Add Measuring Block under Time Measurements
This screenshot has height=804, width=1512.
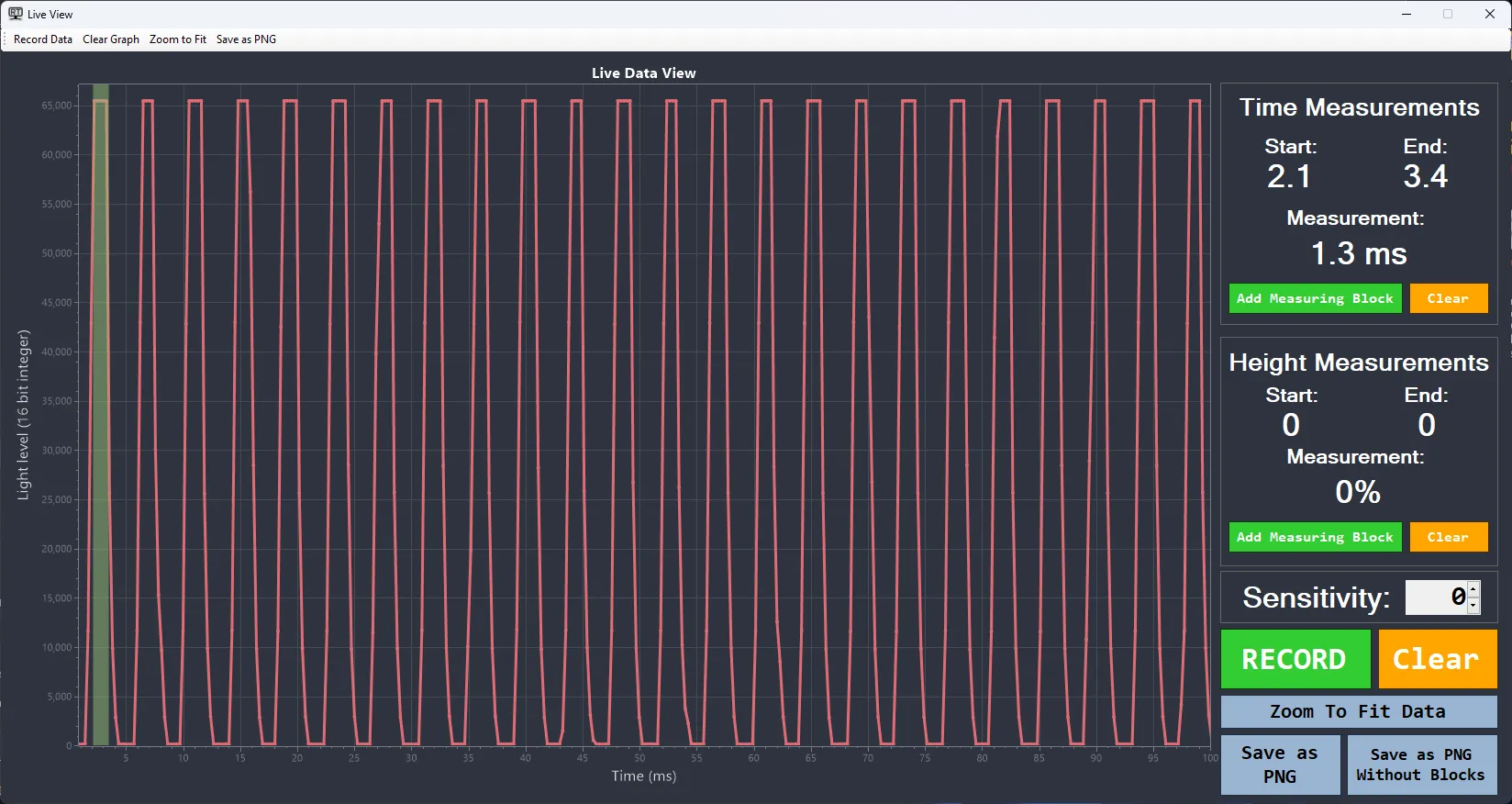[x=1315, y=298]
